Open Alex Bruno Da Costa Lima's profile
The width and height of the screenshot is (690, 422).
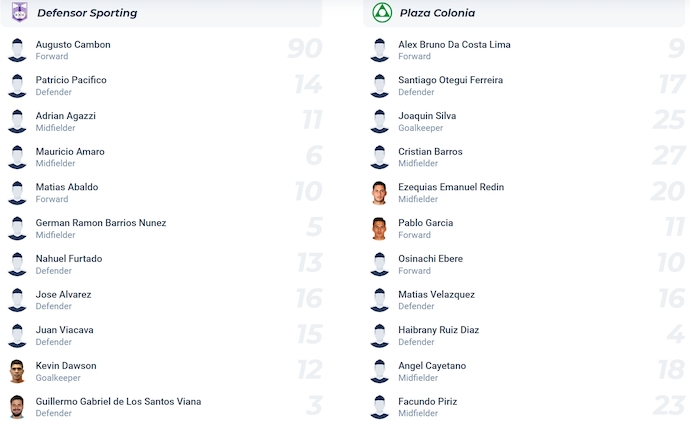[x=454, y=45]
